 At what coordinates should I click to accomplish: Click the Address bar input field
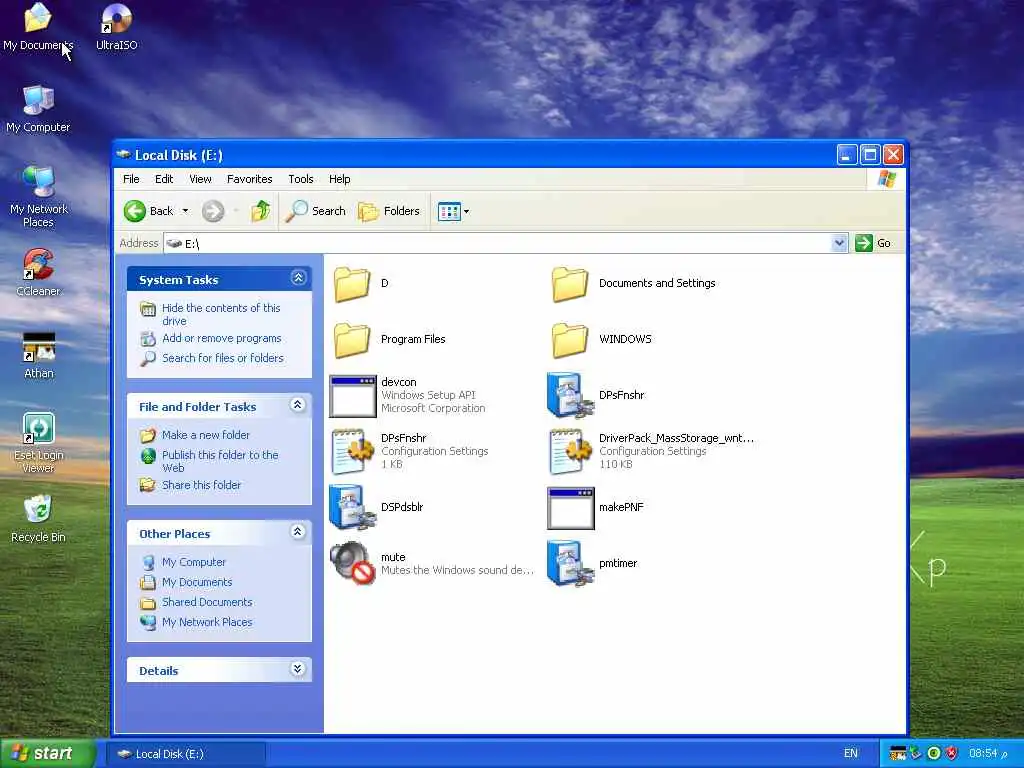(x=498, y=244)
